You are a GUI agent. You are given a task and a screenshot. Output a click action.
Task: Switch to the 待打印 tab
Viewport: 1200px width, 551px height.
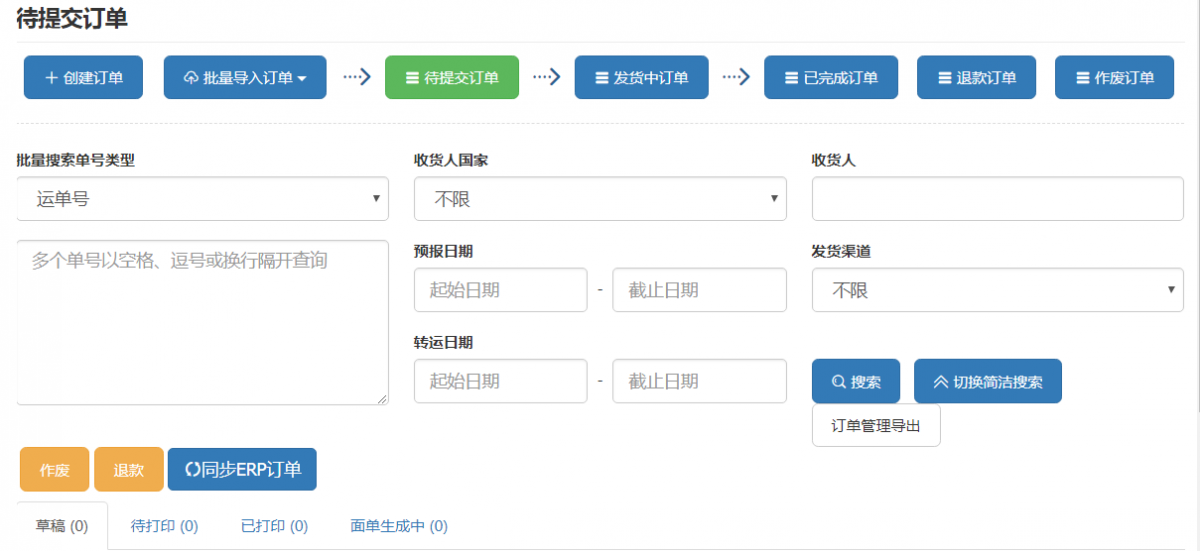(x=164, y=526)
